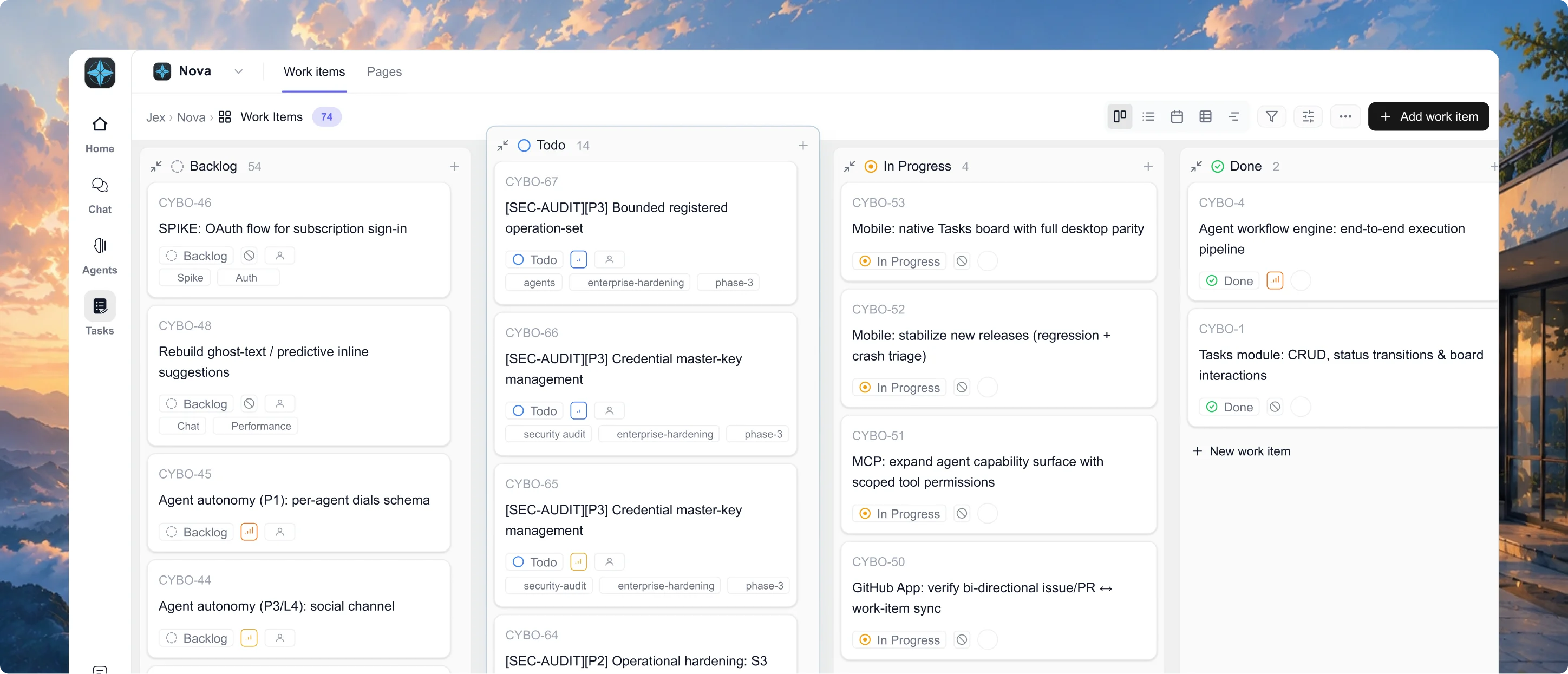This screenshot has width=1568, height=674.
Task: Click empty assignee circle on CYBO-53
Action: tap(987, 261)
